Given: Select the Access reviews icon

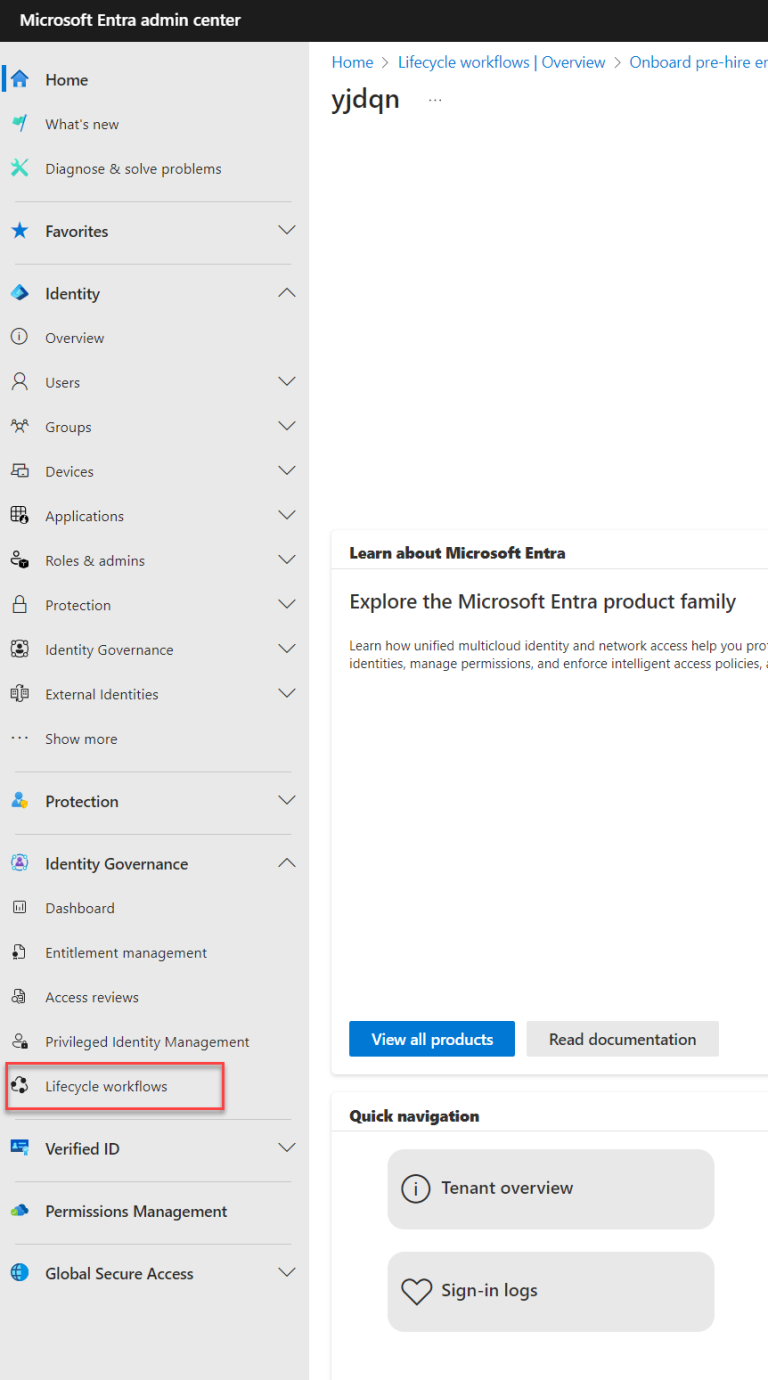Looking at the screenshot, I should pos(19,997).
